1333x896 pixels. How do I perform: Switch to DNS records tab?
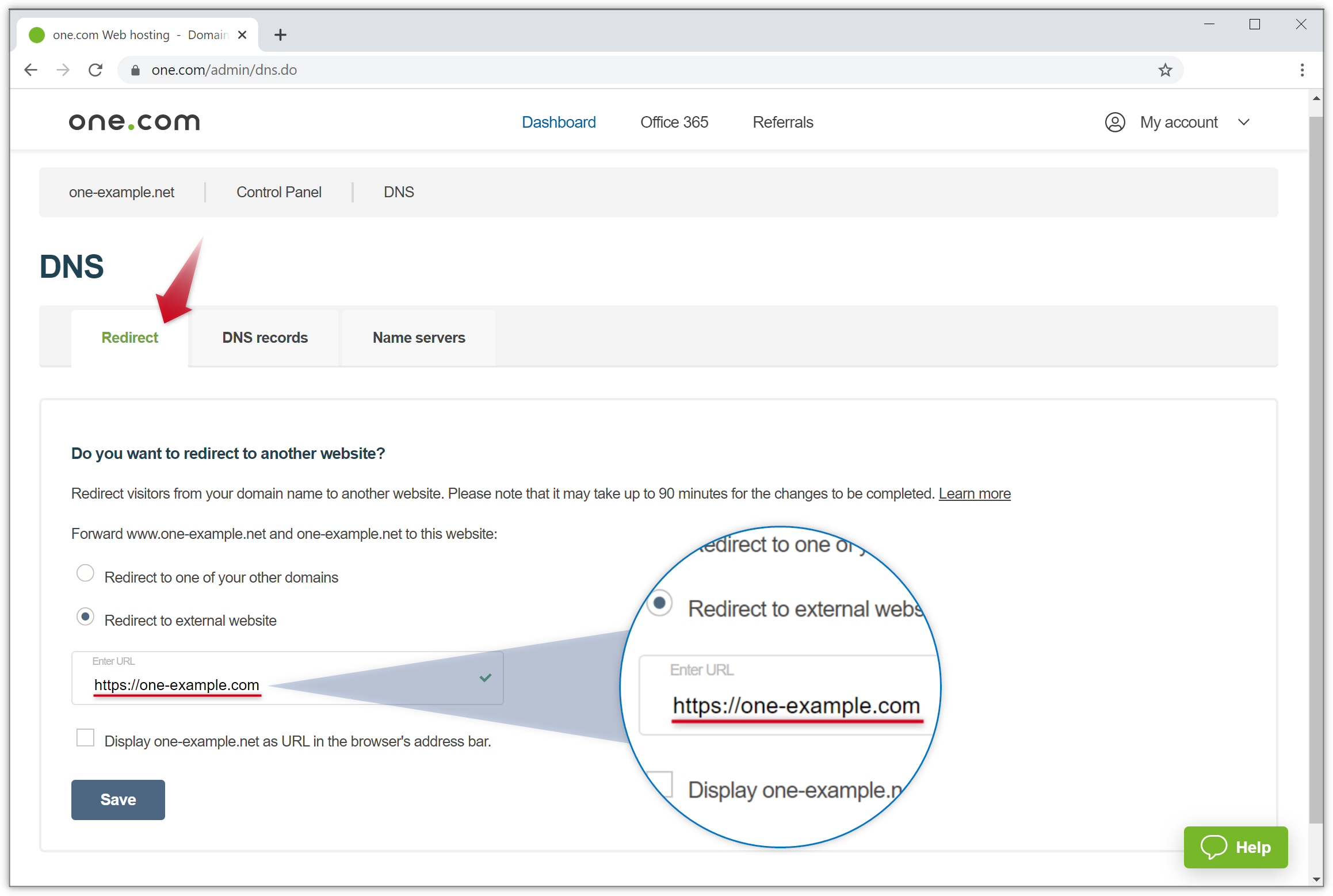click(265, 338)
